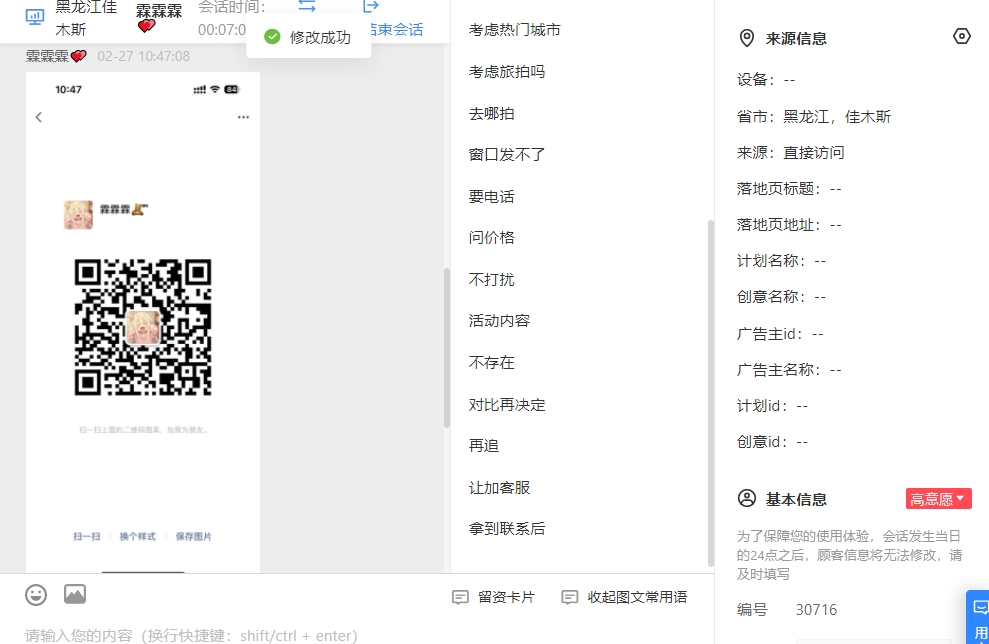Screen dimensions: 989x644
Task: Select quick phrase 窗口发不了
Action: click(x=506, y=155)
